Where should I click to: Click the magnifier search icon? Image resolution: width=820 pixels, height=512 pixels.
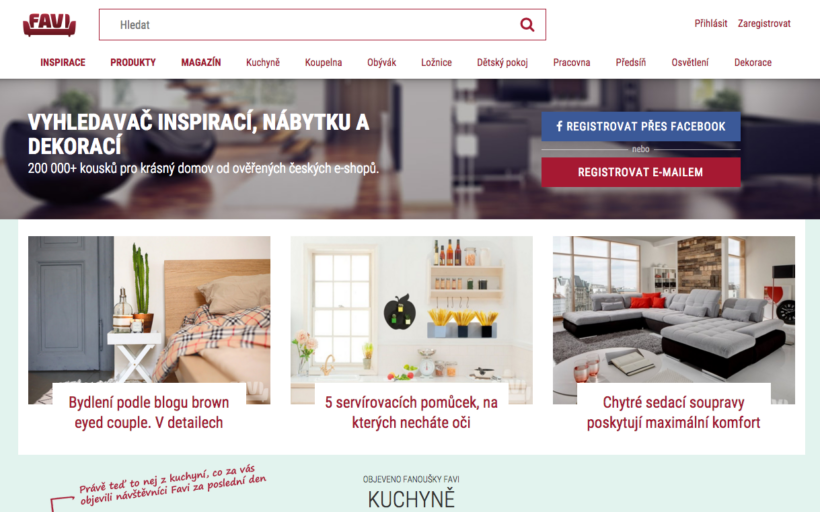(x=527, y=25)
